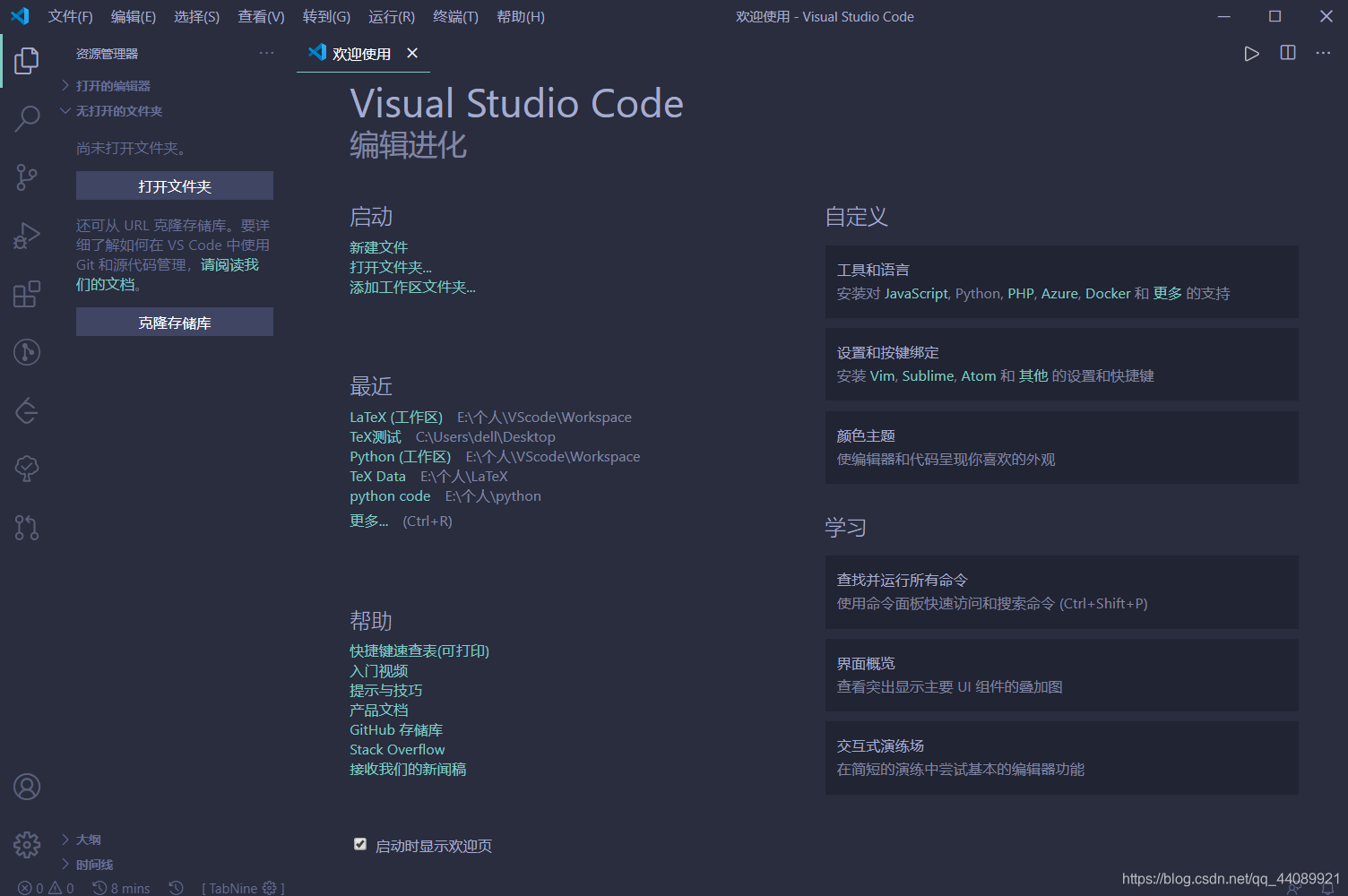Image resolution: width=1348 pixels, height=896 pixels.
Task: Open editor more actions ellipsis at top right
Action: point(1323,53)
